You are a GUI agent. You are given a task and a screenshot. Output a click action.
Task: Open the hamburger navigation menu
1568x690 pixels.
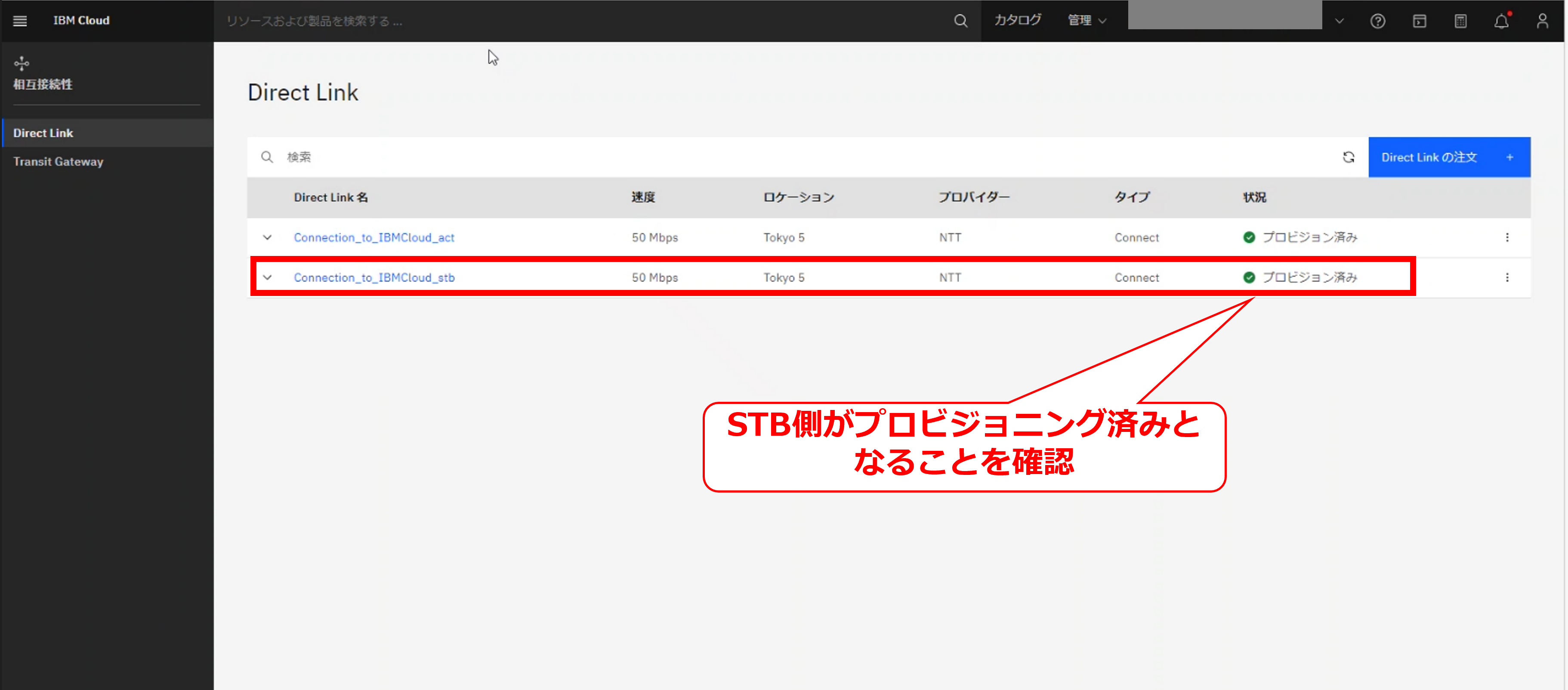click(19, 21)
